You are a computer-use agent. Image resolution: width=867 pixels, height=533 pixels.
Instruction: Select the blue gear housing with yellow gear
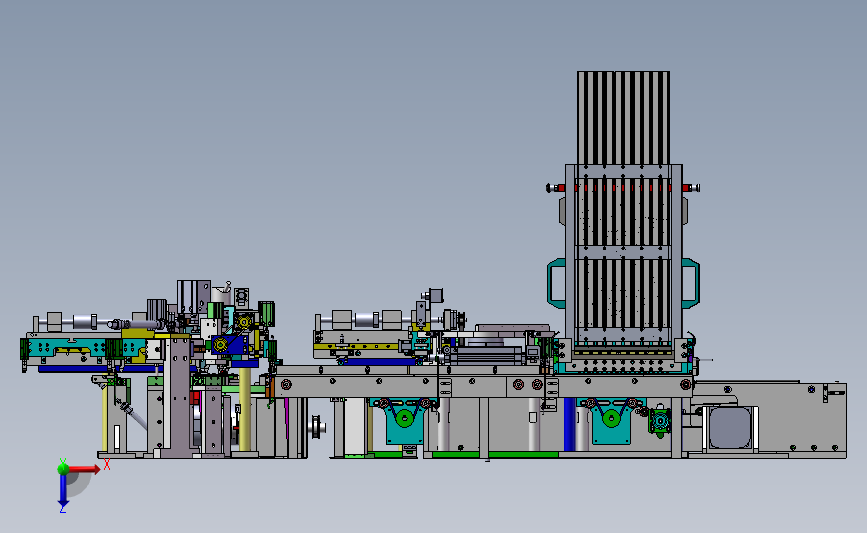coord(229,345)
